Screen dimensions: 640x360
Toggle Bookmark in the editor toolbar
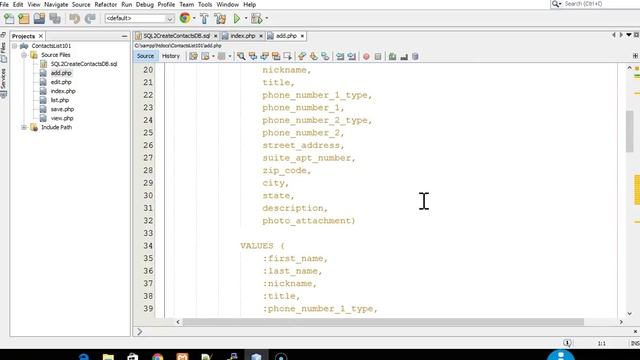point(325,56)
